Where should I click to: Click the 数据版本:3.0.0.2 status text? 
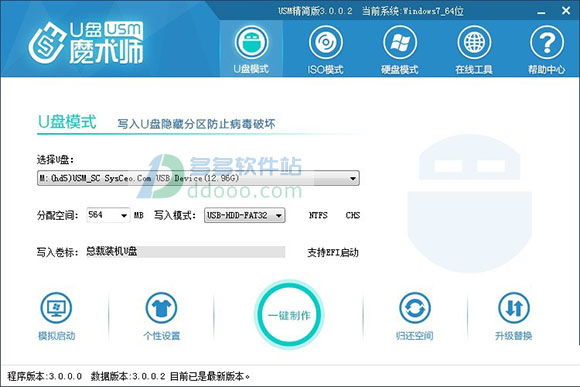click(128, 376)
